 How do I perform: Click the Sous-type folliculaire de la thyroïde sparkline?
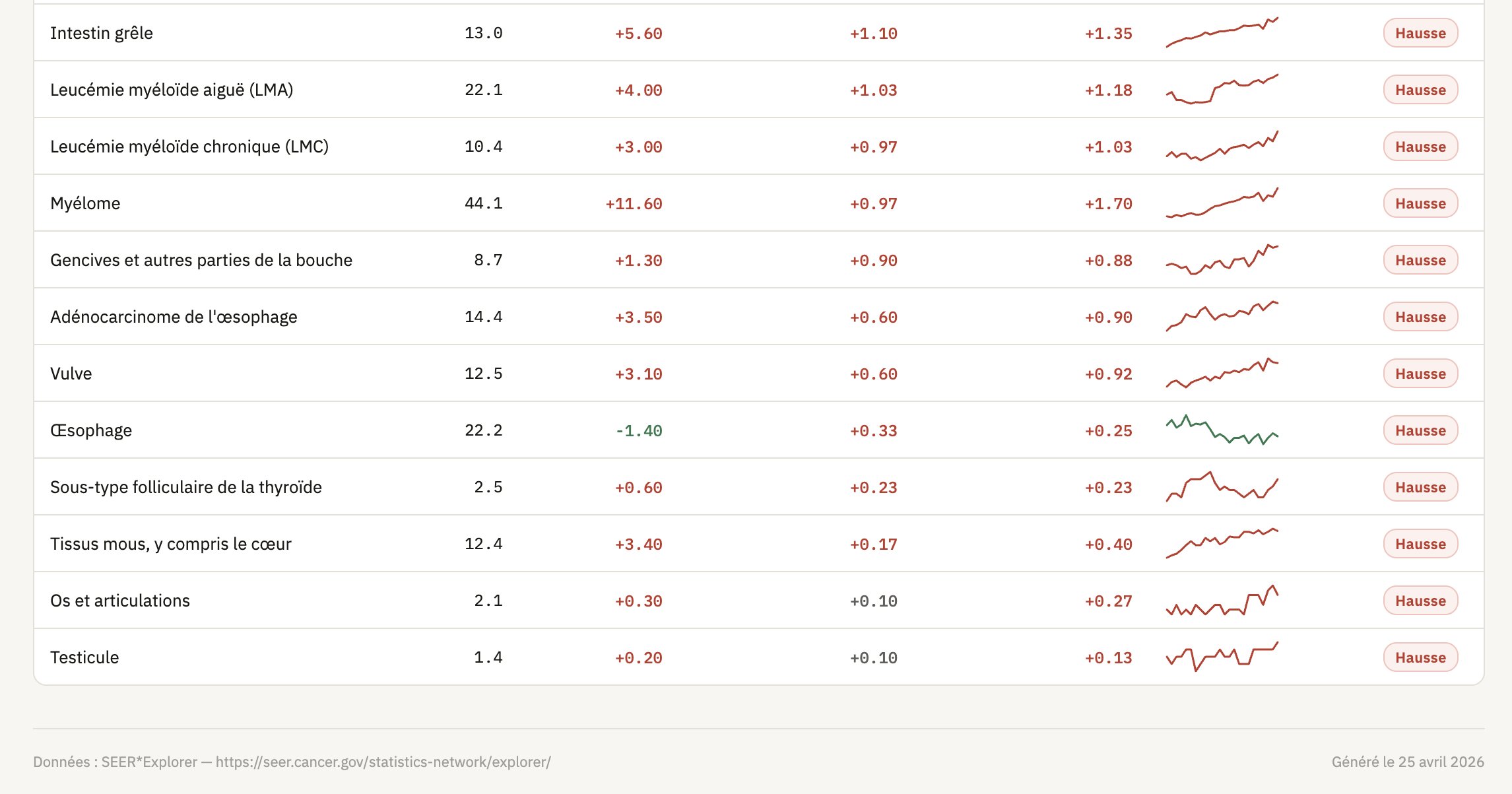[1222, 487]
